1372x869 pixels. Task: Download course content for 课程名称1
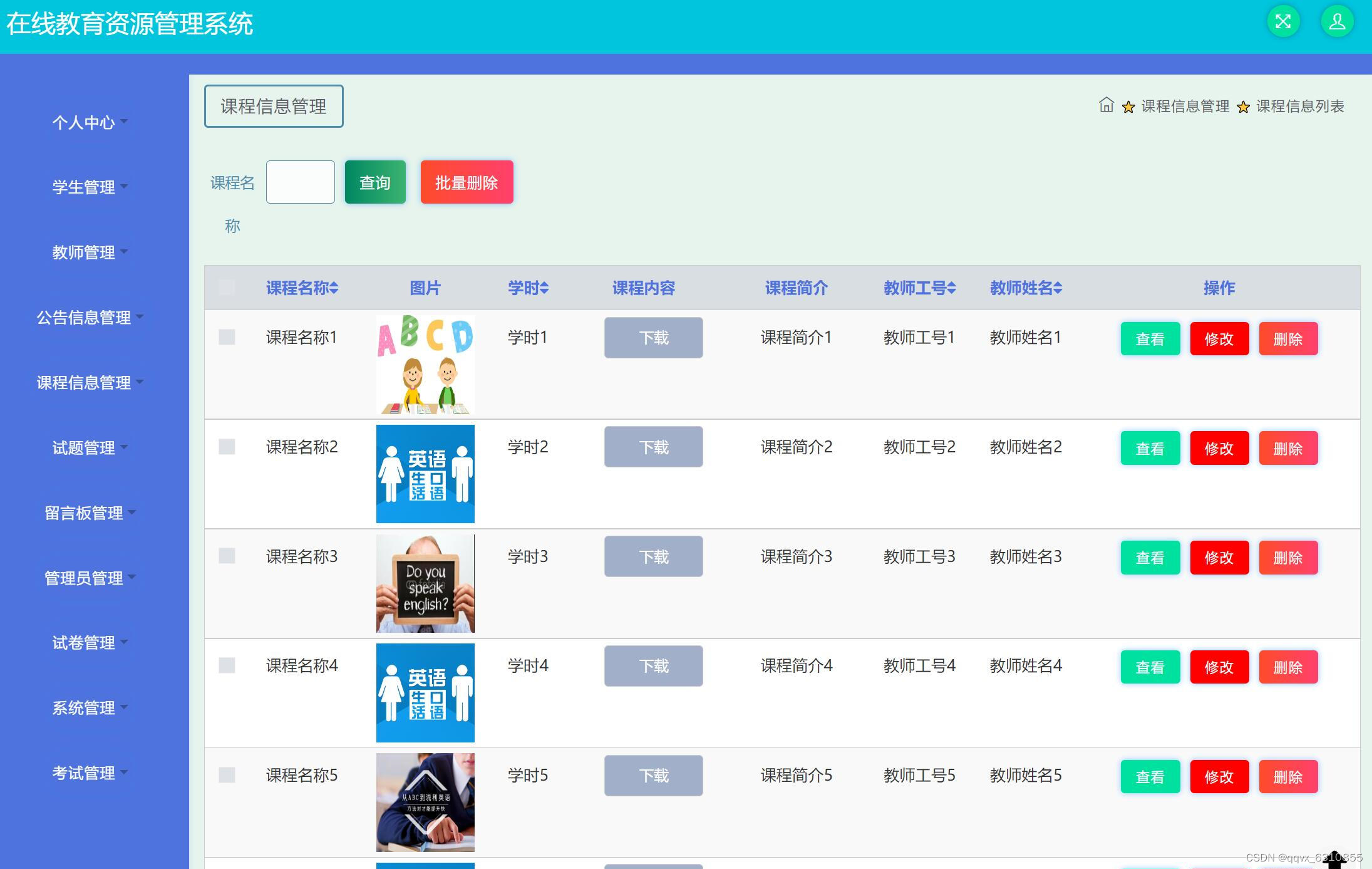(x=653, y=338)
